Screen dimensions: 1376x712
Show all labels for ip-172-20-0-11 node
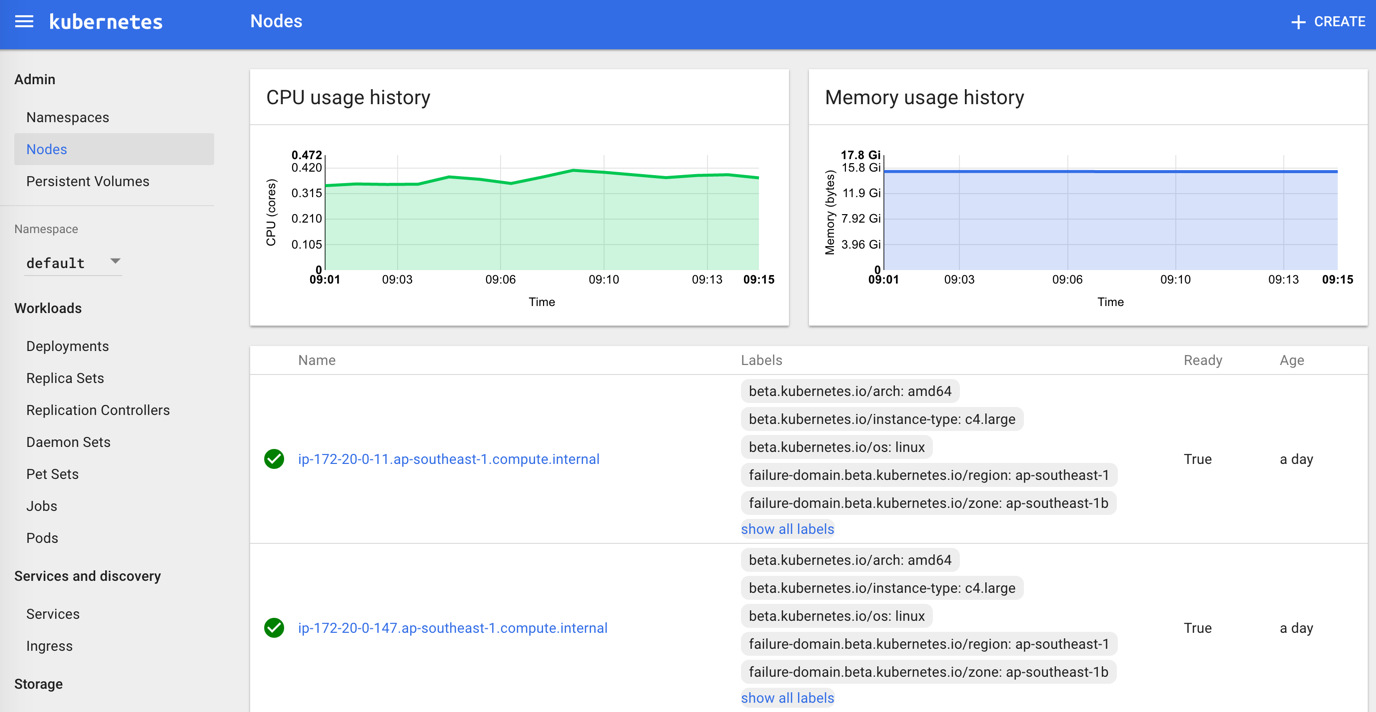click(x=787, y=529)
